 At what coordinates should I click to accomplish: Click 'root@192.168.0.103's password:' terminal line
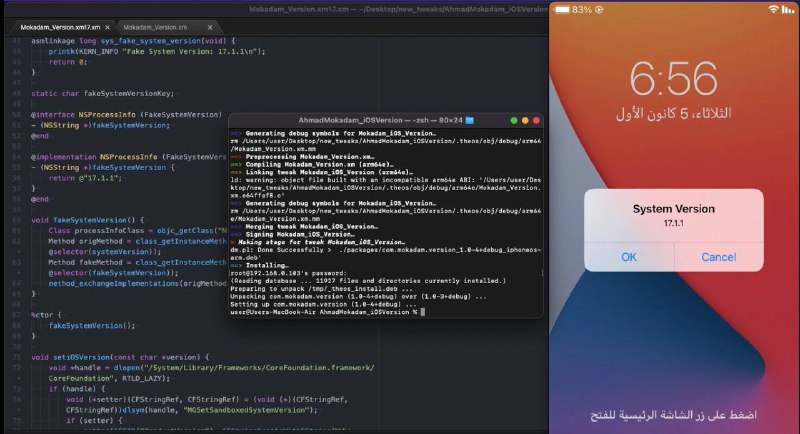click(288, 273)
